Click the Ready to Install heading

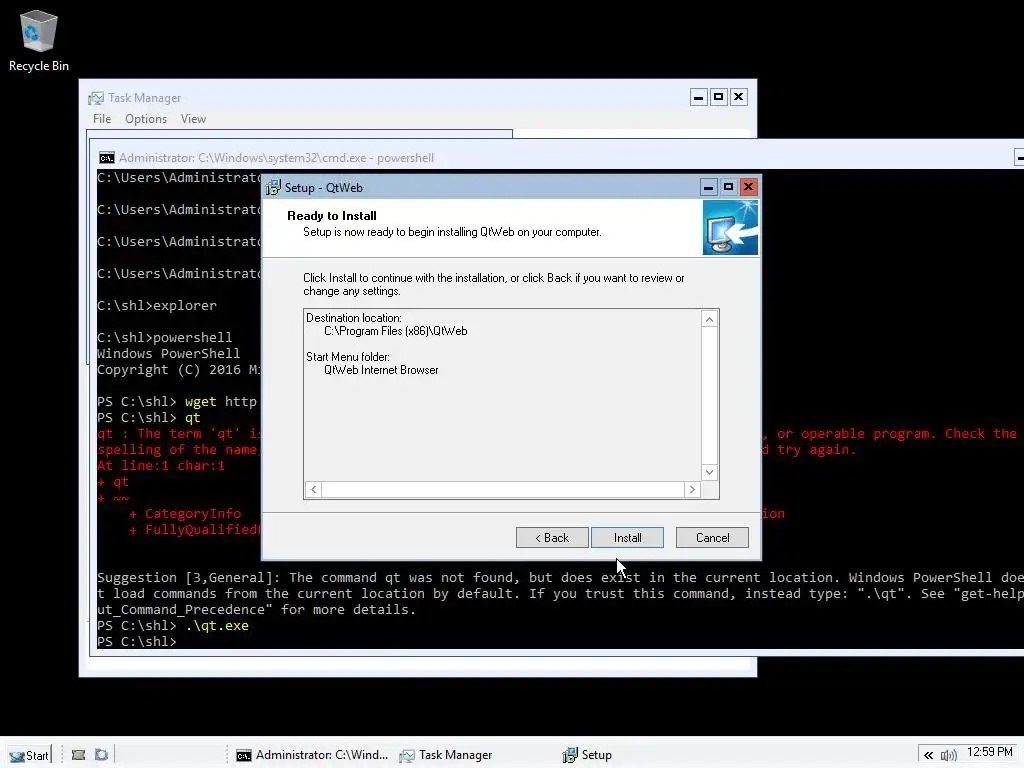pyautogui.click(x=332, y=216)
